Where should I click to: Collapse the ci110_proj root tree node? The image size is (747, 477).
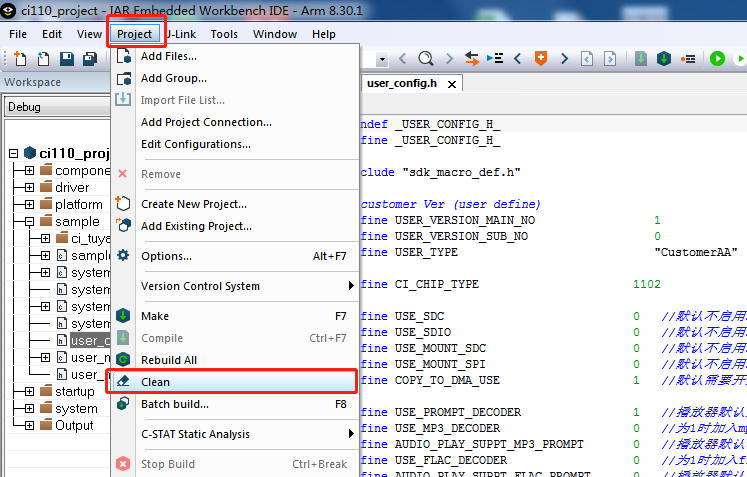point(13,153)
